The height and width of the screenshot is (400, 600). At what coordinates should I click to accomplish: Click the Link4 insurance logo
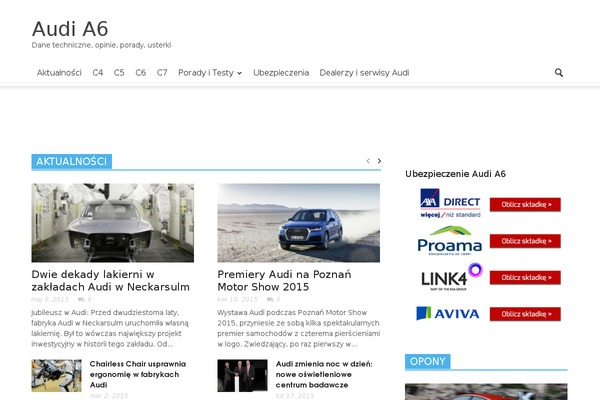click(x=449, y=277)
